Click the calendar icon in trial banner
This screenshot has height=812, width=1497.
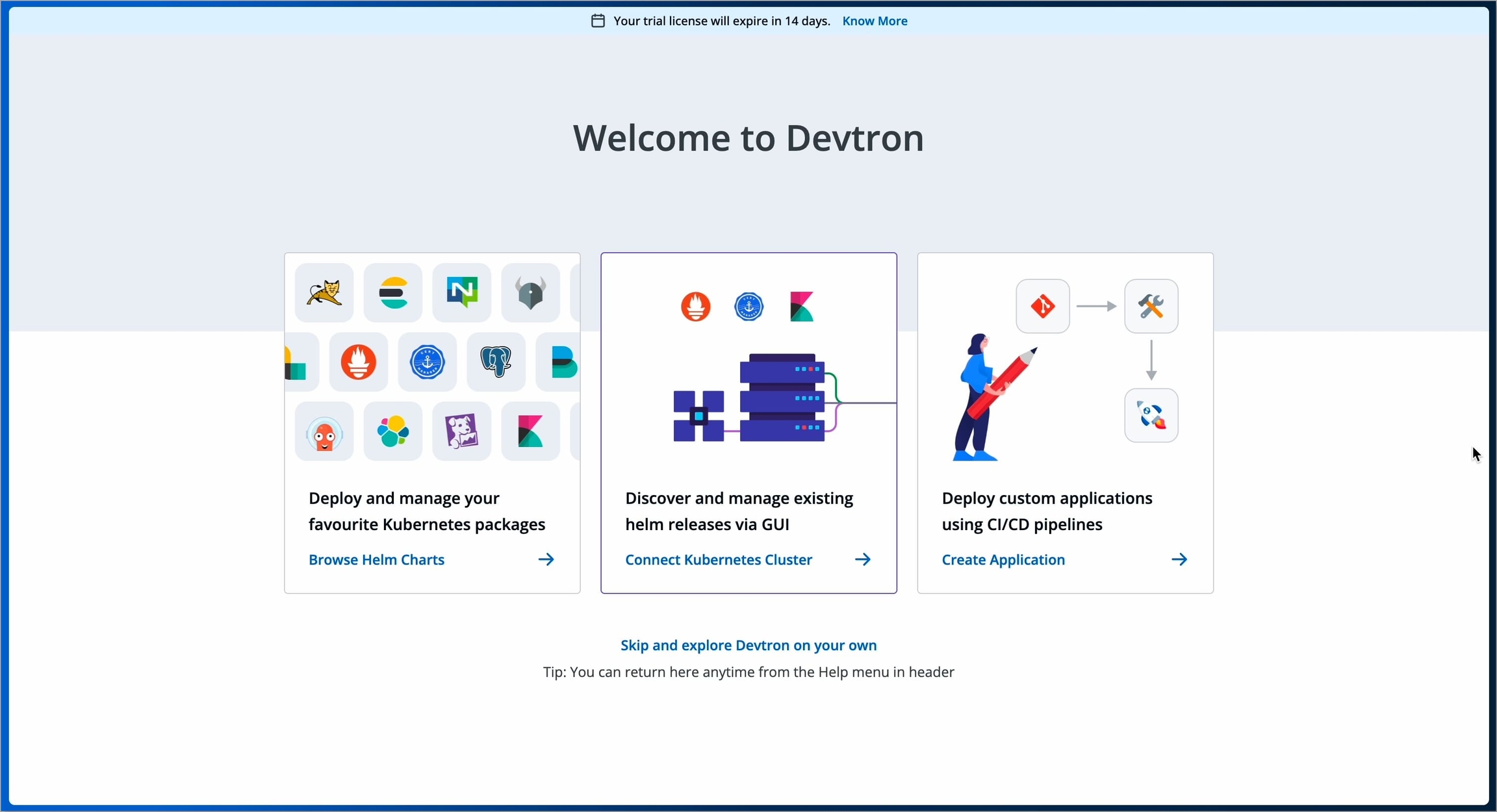(598, 21)
